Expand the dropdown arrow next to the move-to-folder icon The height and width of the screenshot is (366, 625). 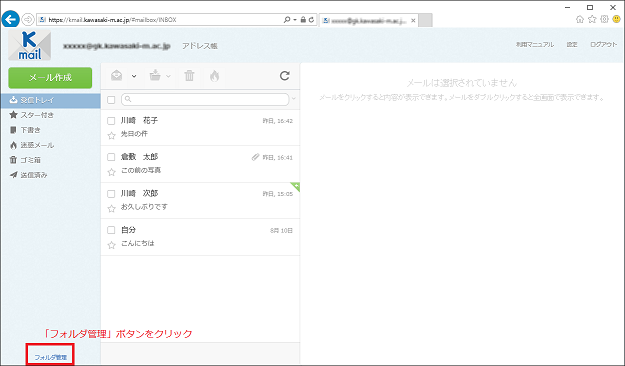pos(168,76)
